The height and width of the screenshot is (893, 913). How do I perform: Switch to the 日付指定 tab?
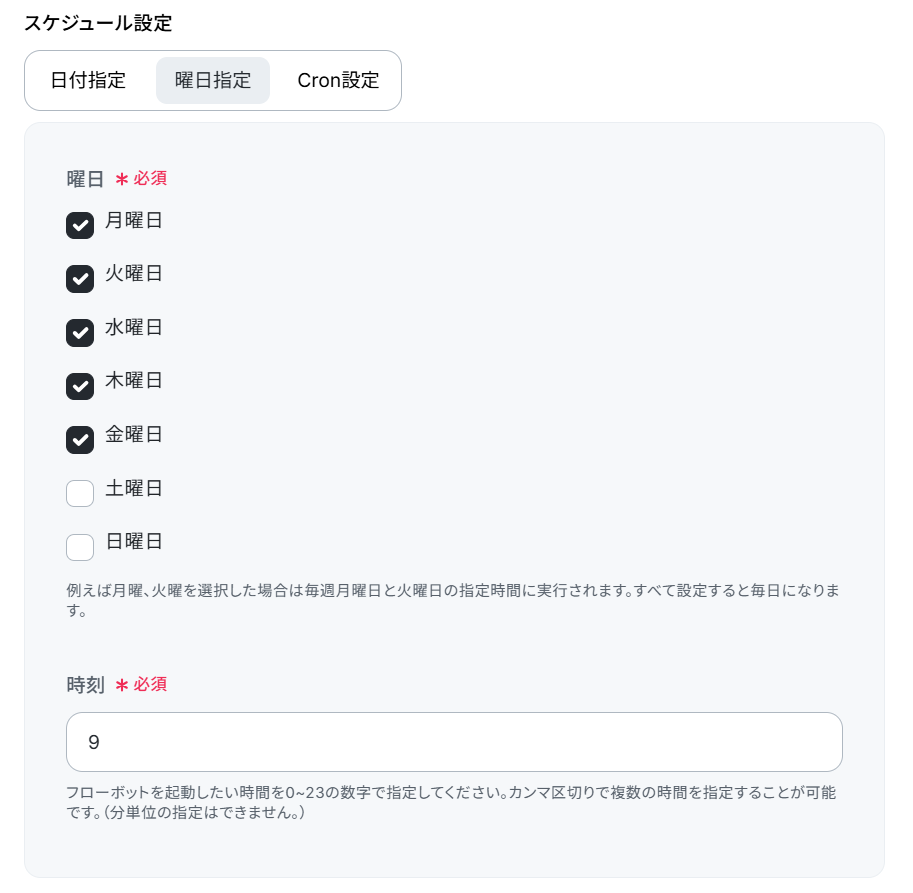click(89, 80)
